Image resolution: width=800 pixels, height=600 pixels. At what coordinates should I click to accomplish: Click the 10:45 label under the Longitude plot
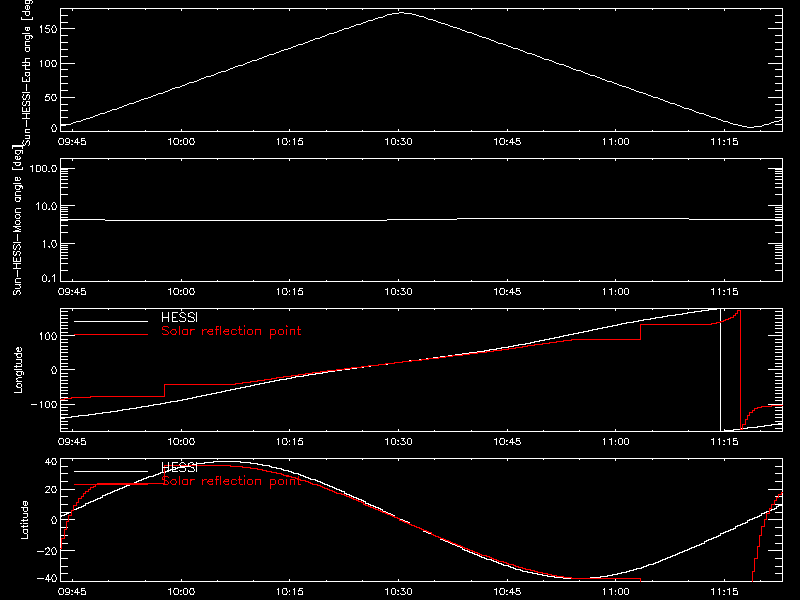(x=507, y=442)
